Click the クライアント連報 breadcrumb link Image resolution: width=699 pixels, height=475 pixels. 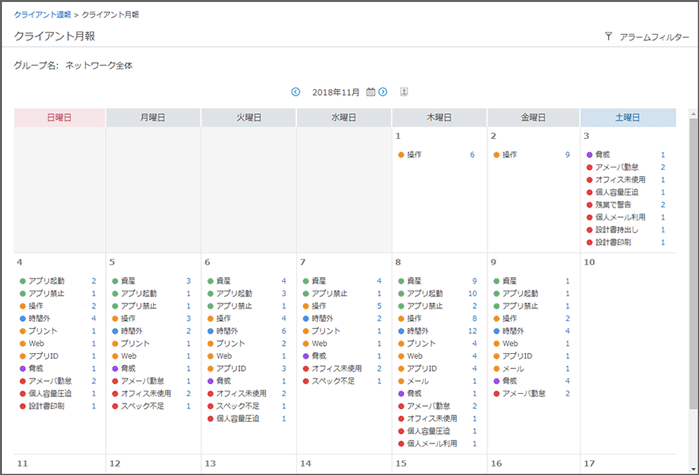pos(42,15)
